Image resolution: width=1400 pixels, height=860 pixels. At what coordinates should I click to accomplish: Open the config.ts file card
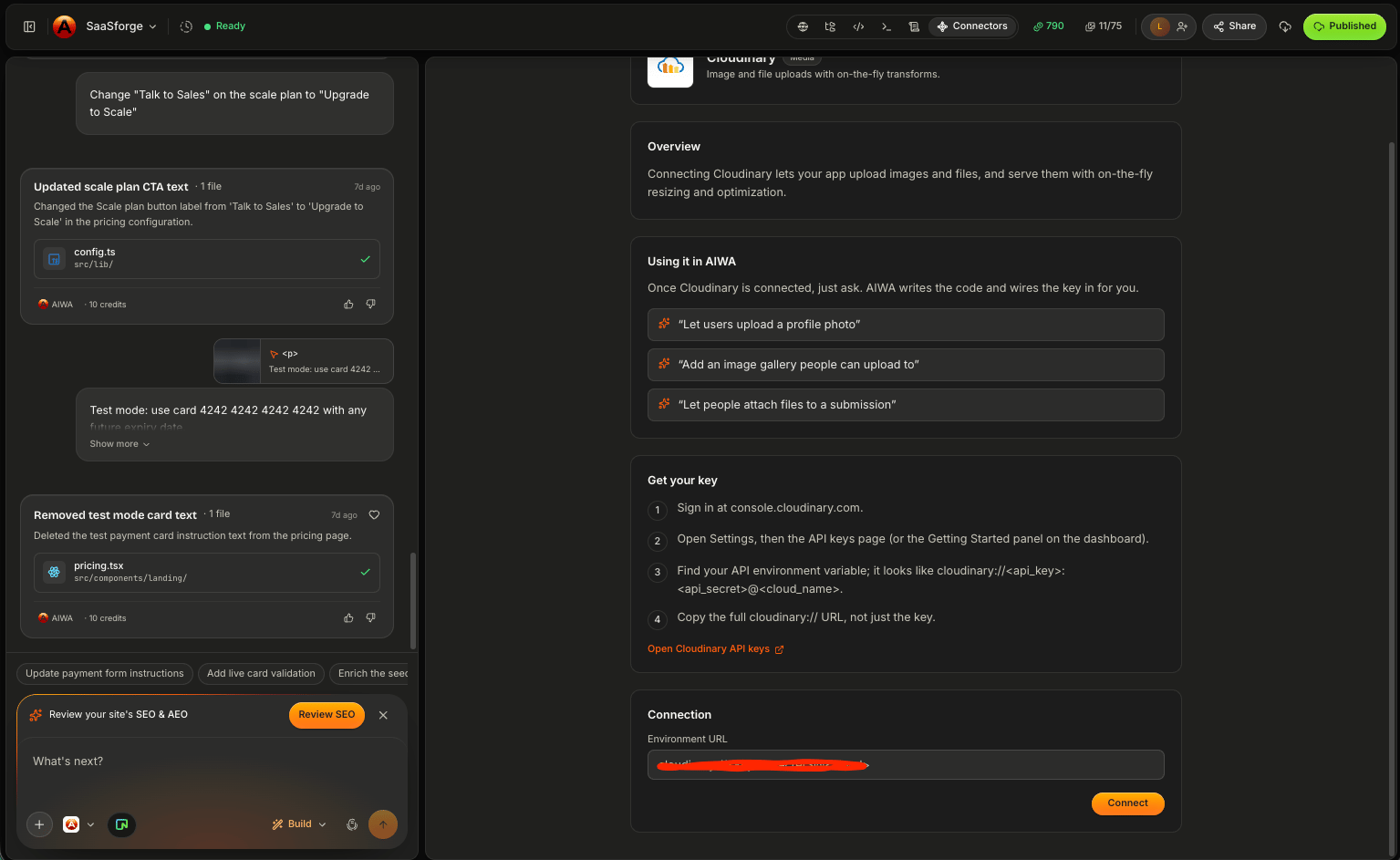(x=207, y=259)
